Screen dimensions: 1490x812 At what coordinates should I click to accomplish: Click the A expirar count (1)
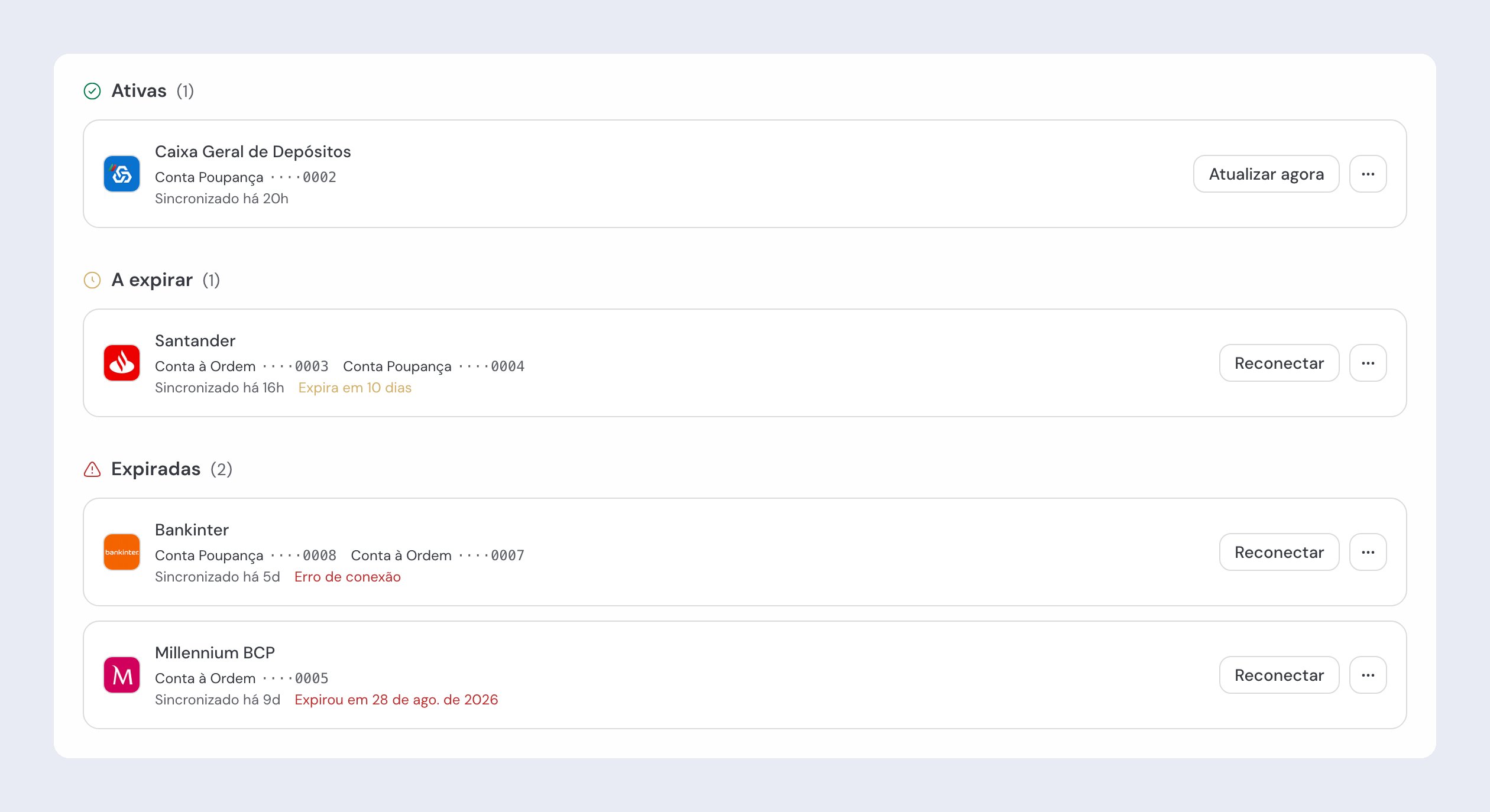pos(211,280)
